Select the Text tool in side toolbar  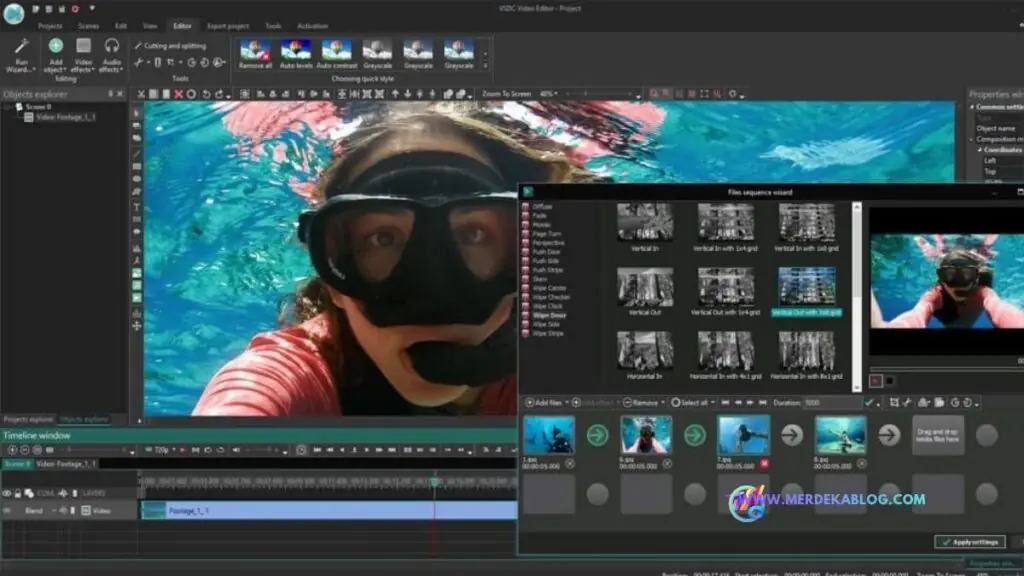[x=136, y=206]
